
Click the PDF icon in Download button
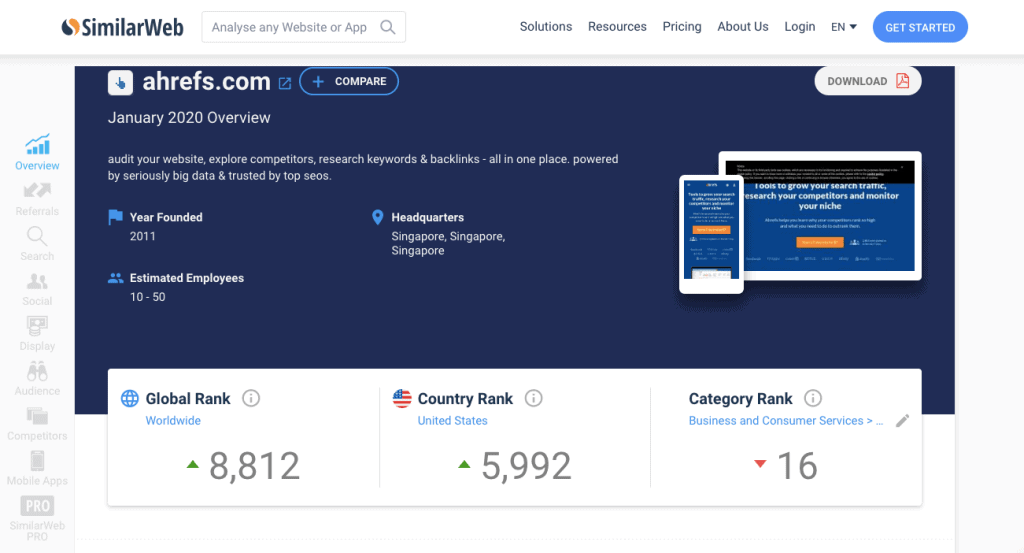coord(903,81)
